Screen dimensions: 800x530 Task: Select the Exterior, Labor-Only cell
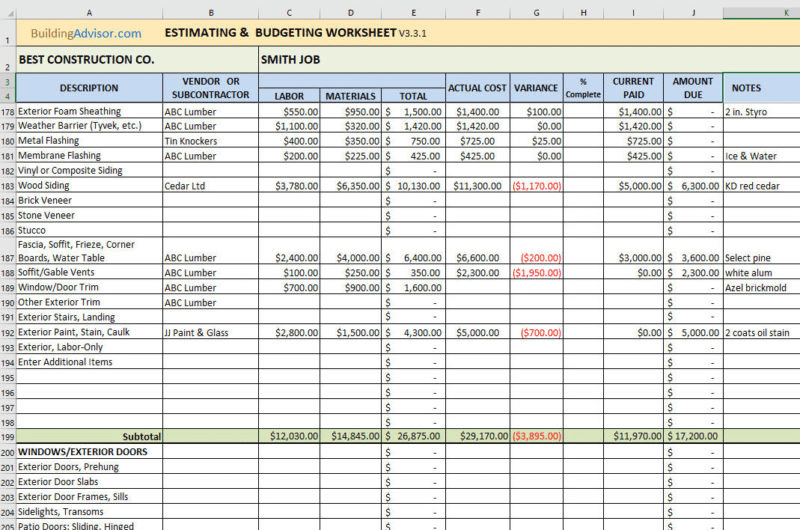[89, 347]
